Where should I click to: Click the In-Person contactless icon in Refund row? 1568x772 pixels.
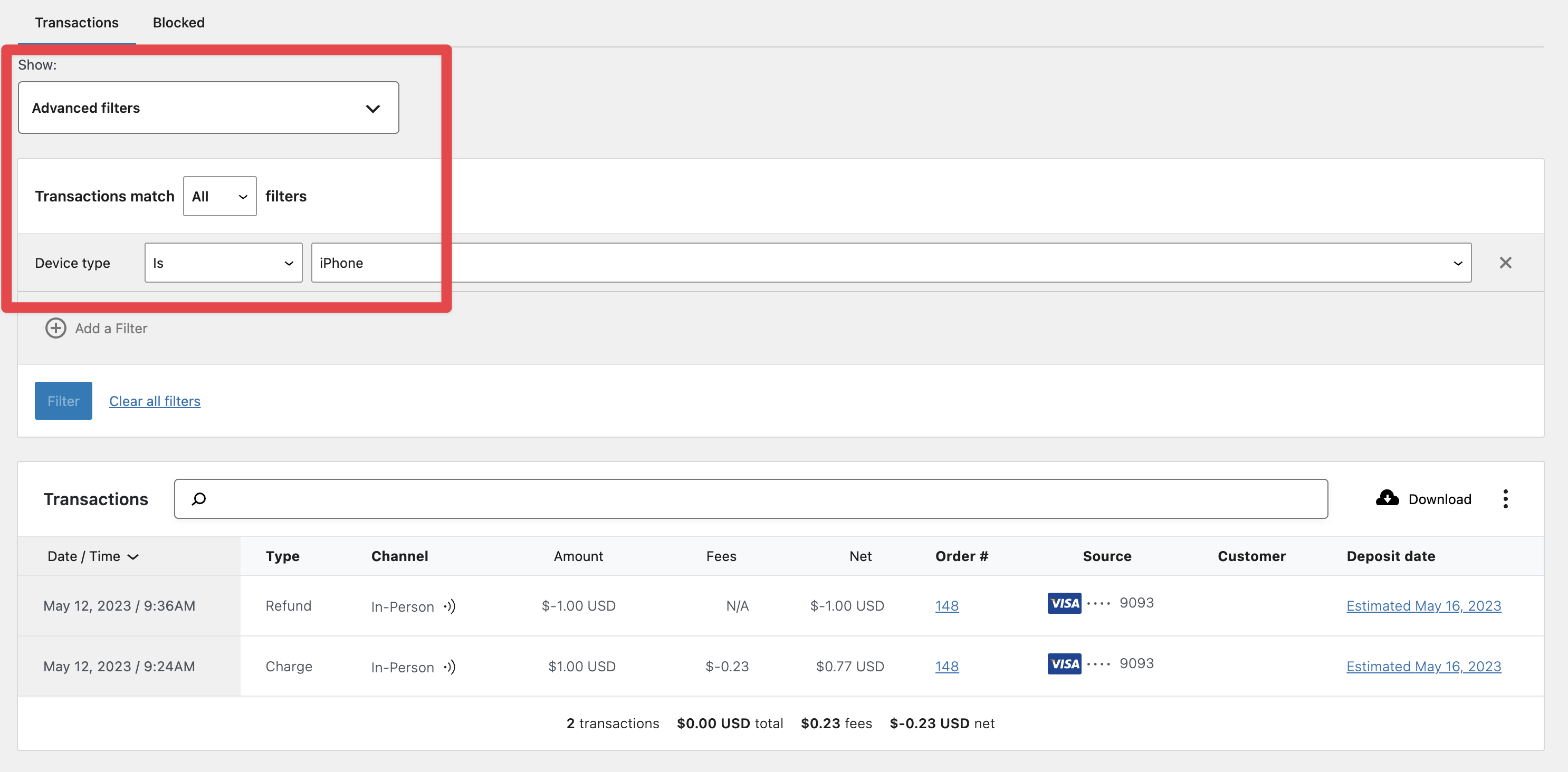(449, 606)
